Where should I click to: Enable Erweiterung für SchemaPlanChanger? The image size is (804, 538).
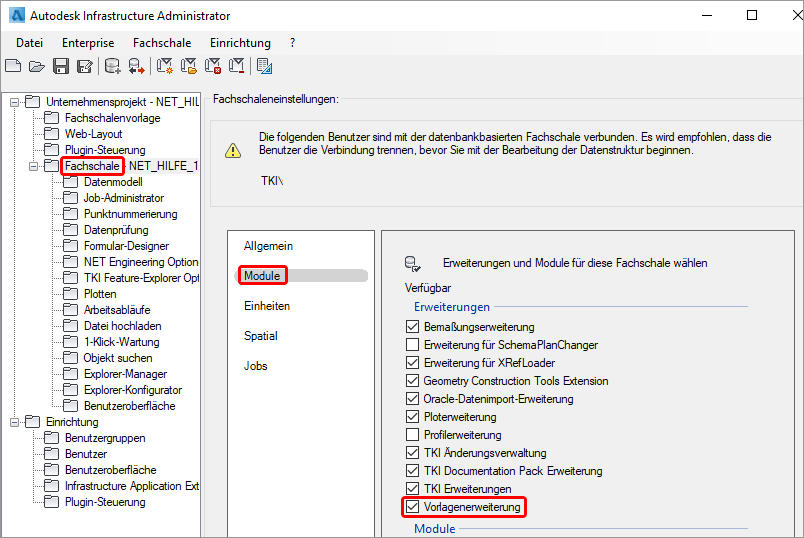click(412, 345)
